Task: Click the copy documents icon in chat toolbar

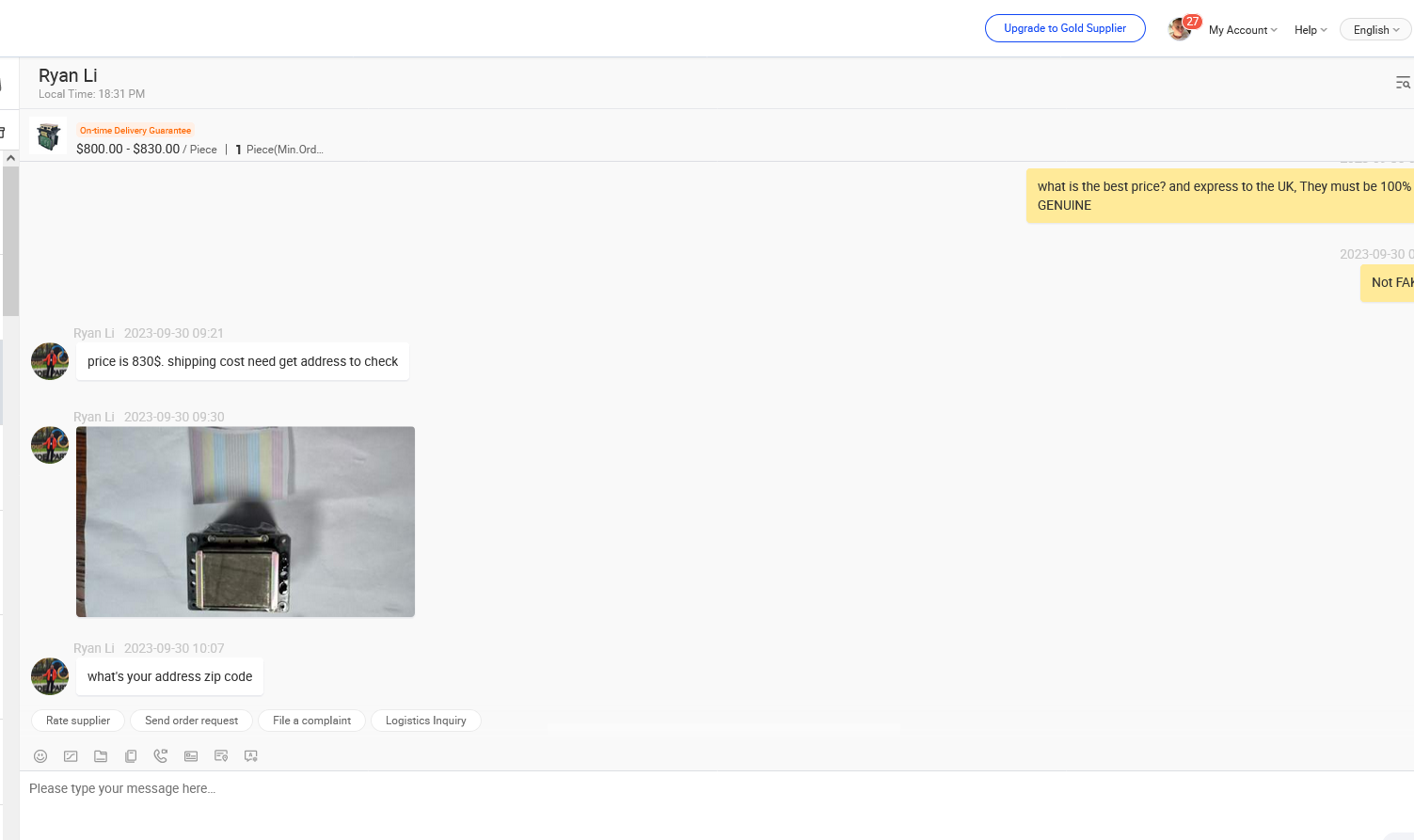Action: coord(131,756)
